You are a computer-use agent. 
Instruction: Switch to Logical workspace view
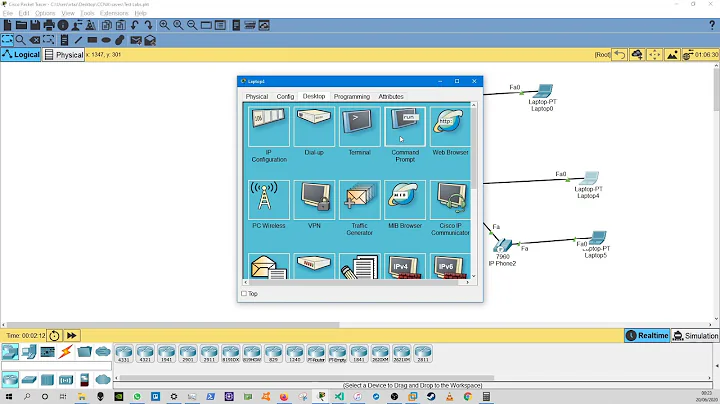(x=21, y=55)
